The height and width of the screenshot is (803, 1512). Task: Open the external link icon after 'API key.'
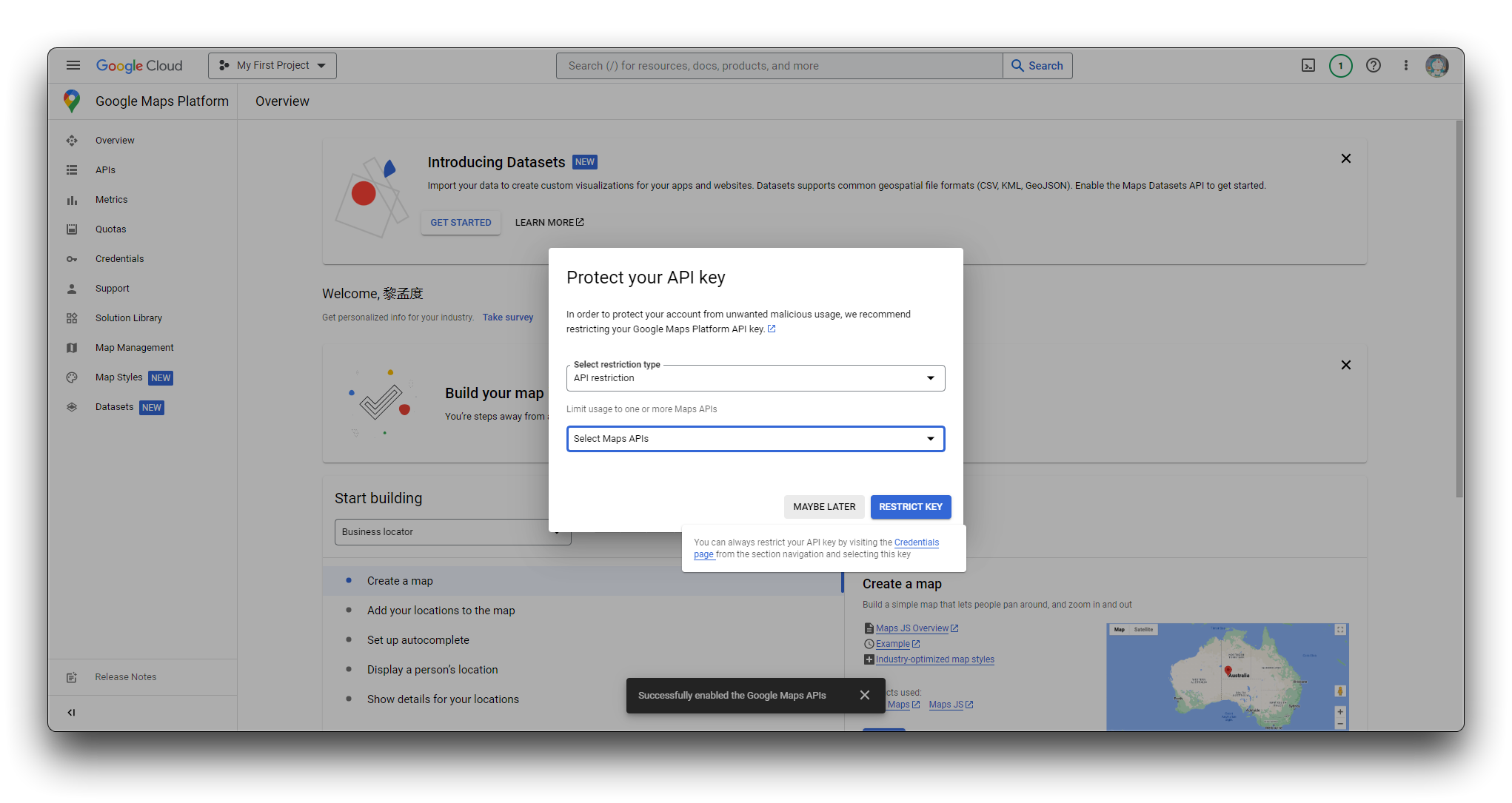click(772, 329)
